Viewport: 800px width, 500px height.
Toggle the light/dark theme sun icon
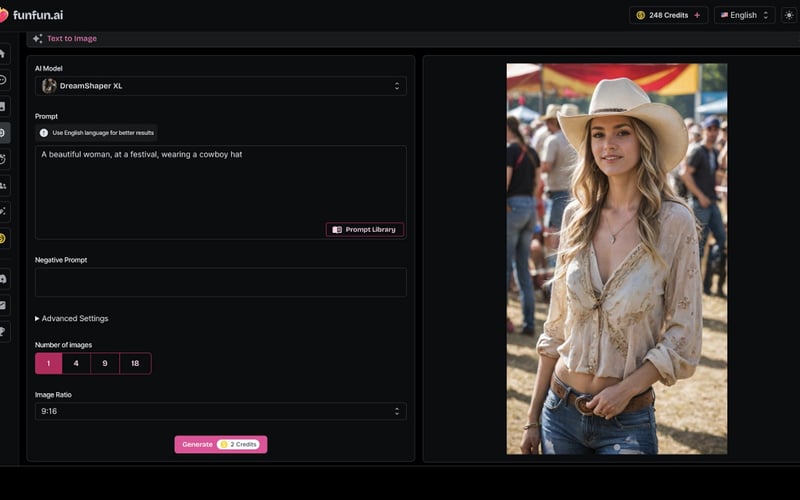789,15
